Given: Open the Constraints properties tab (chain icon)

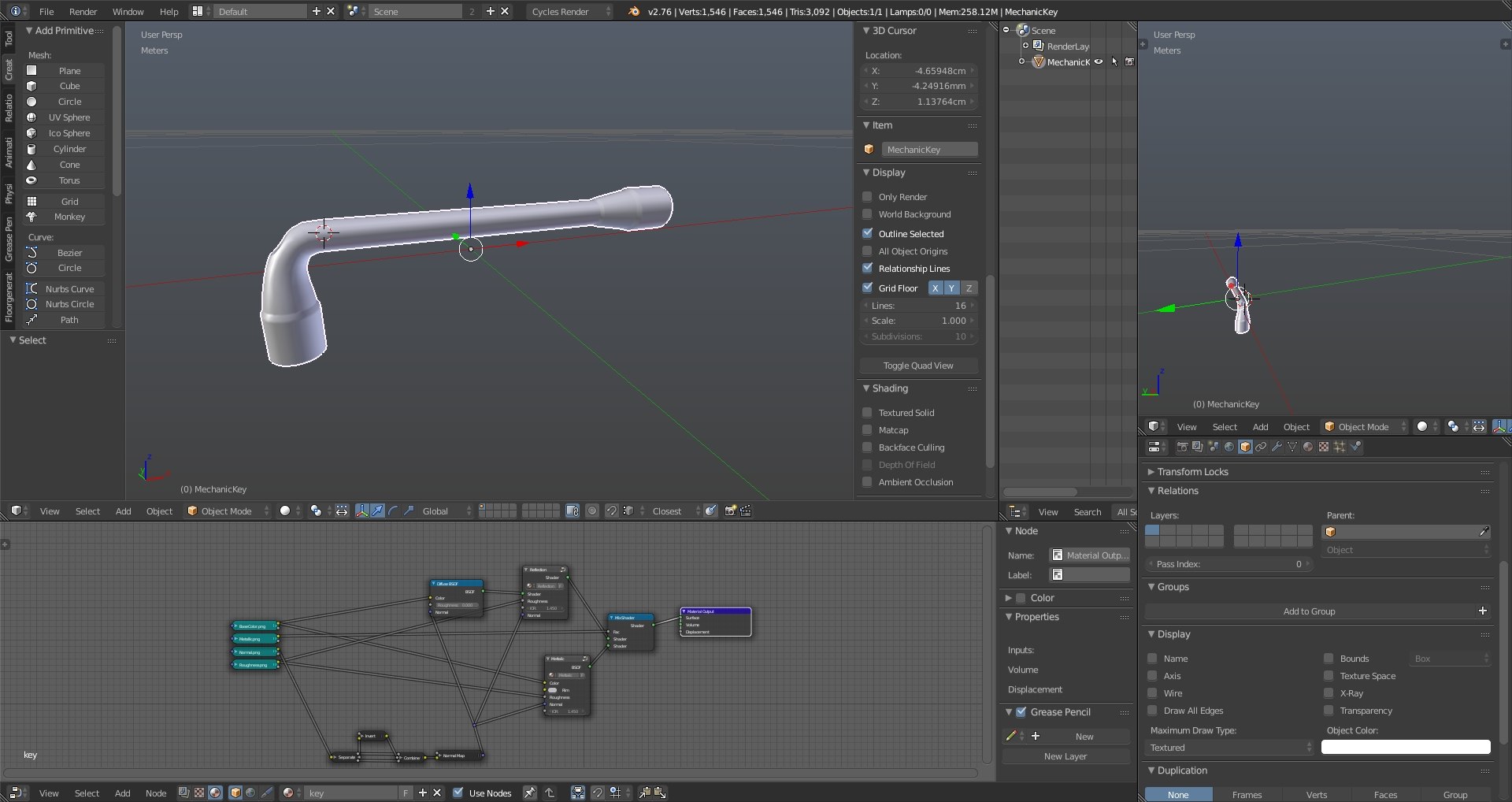Looking at the screenshot, I should (x=1261, y=447).
